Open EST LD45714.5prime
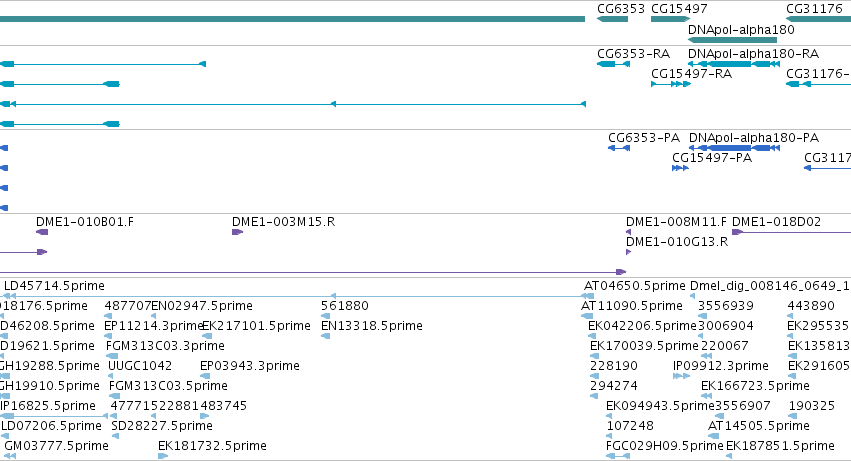Image resolution: width=851 pixels, height=461 pixels. [54, 286]
